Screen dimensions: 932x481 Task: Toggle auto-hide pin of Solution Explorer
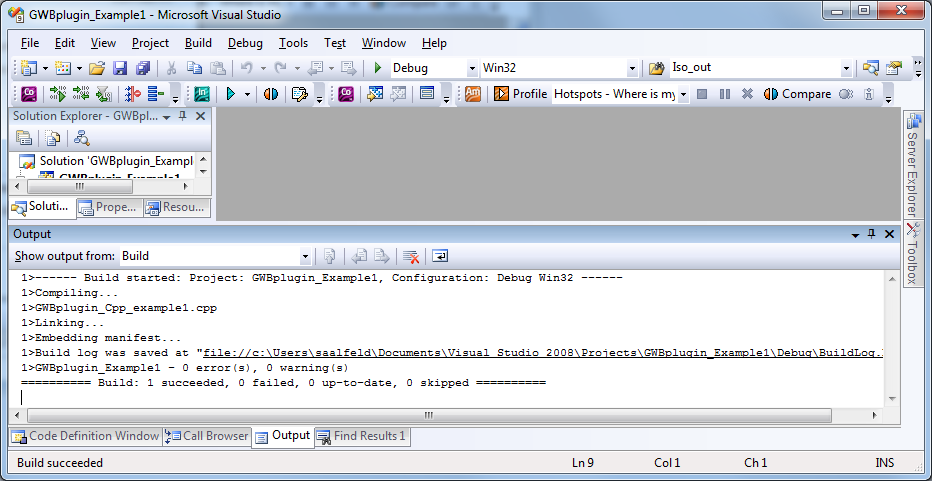click(x=183, y=116)
